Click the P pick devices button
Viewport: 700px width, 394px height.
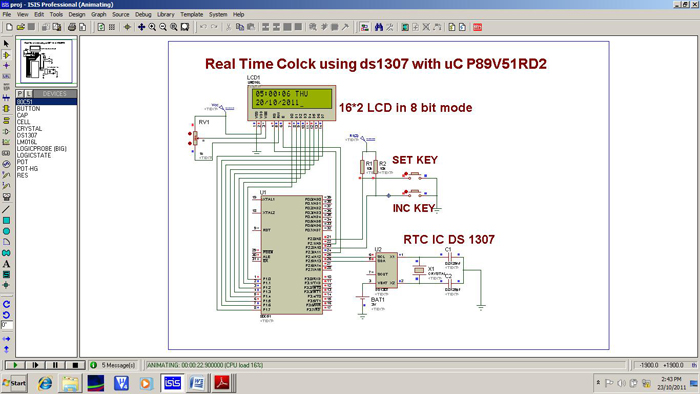[x=20, y=94]
